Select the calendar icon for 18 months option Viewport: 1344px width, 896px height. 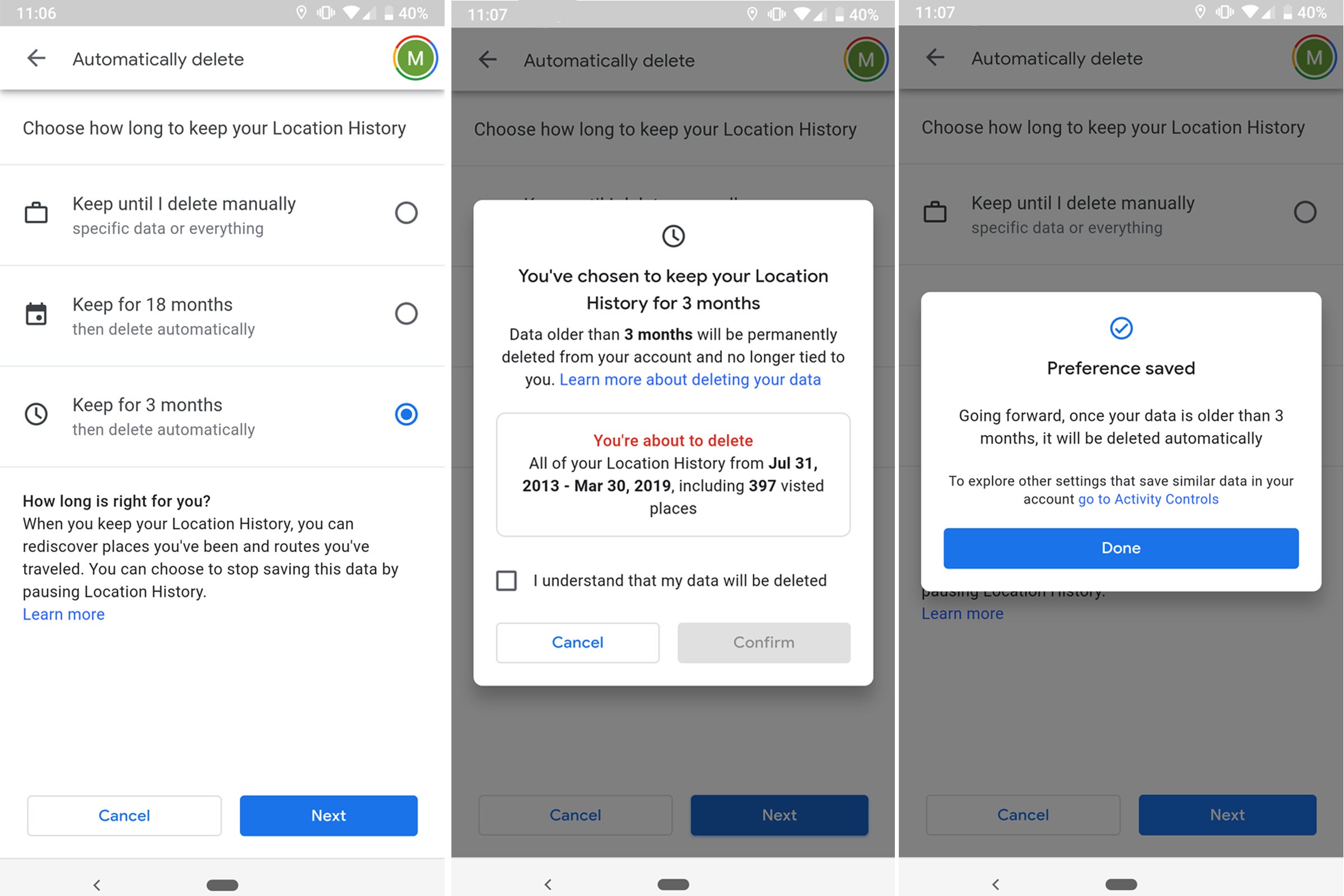click(36, 314)
